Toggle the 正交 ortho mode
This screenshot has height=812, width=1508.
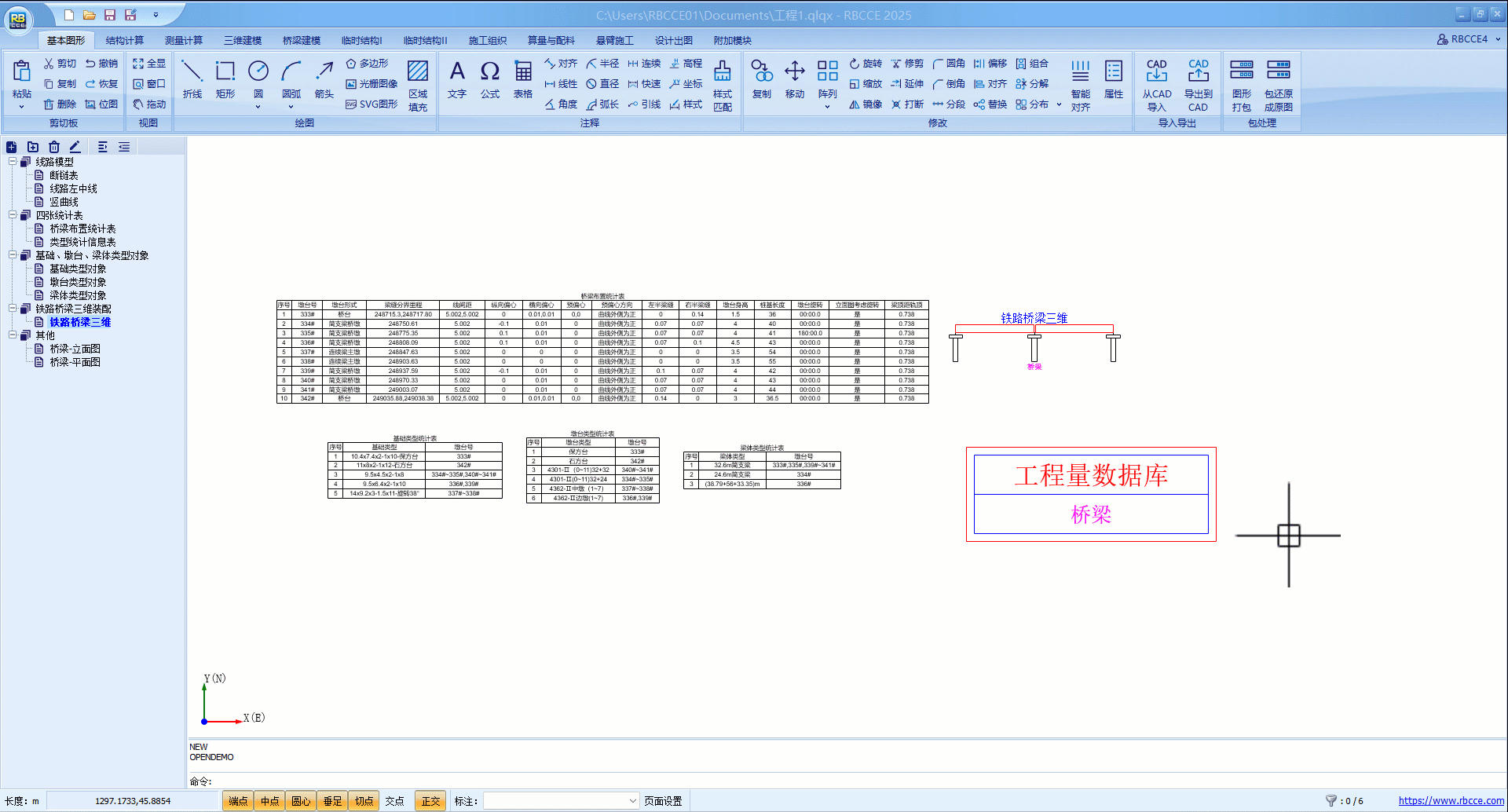point(430,801)
